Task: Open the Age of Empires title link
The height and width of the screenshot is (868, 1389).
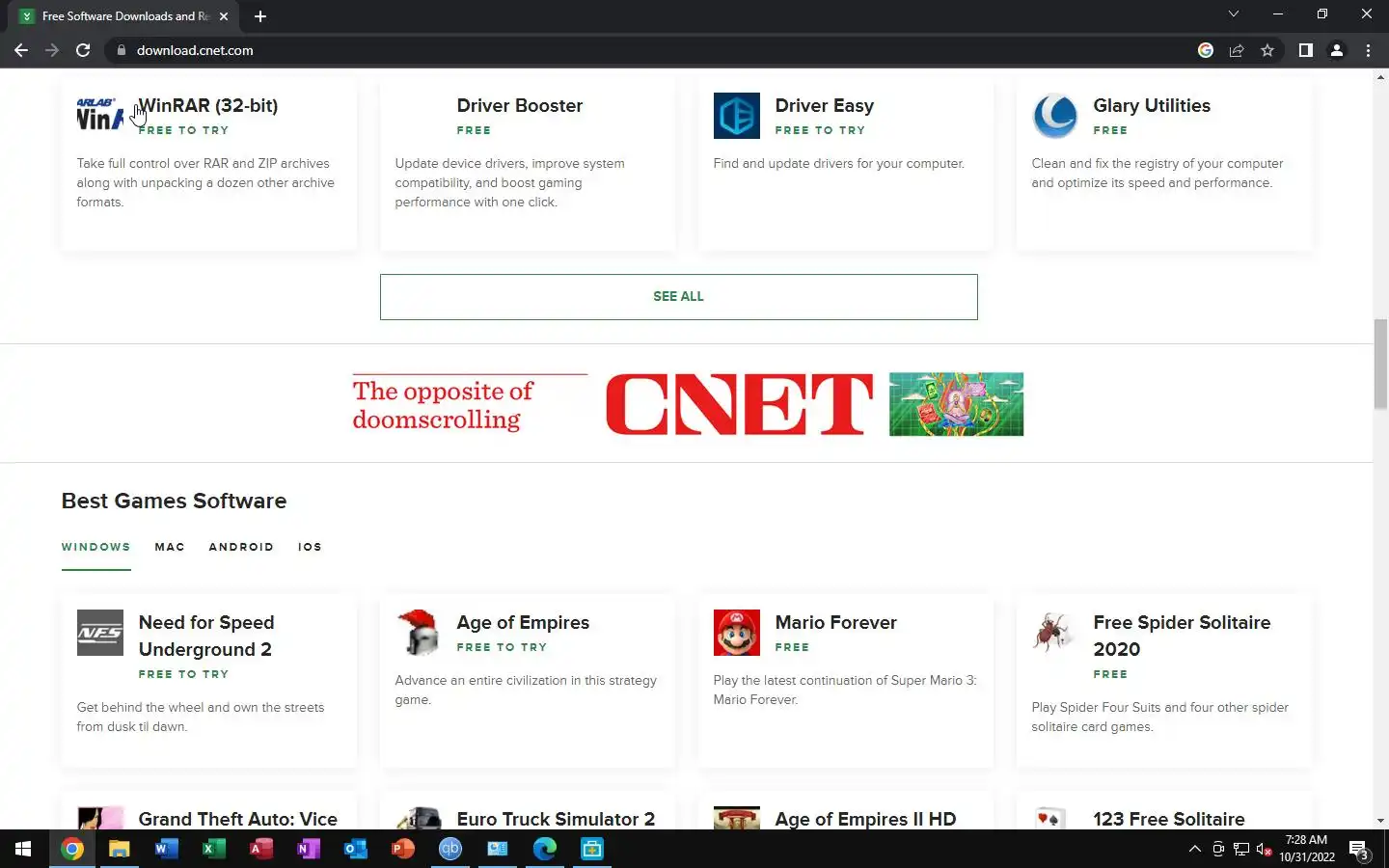Action: (523, 623)
